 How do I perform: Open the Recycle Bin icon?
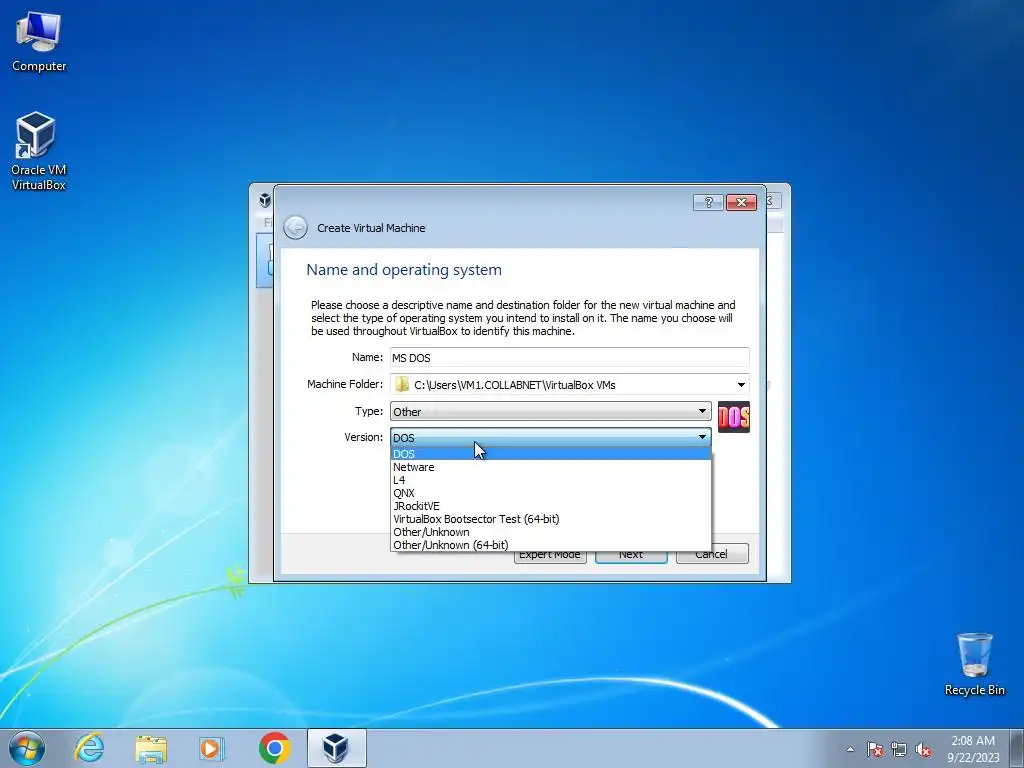coord(974,664)
